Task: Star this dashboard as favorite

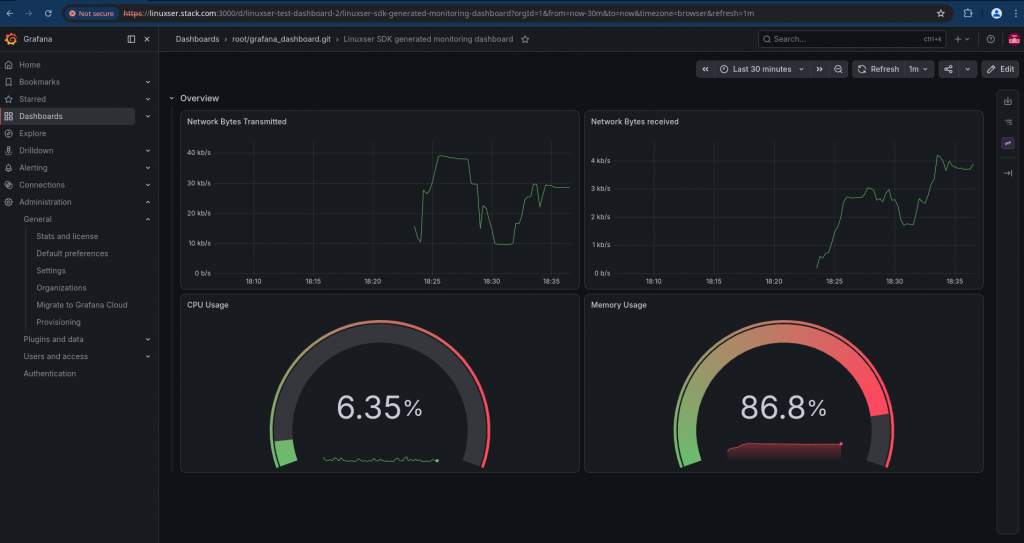Action: (x=525, y=39)
